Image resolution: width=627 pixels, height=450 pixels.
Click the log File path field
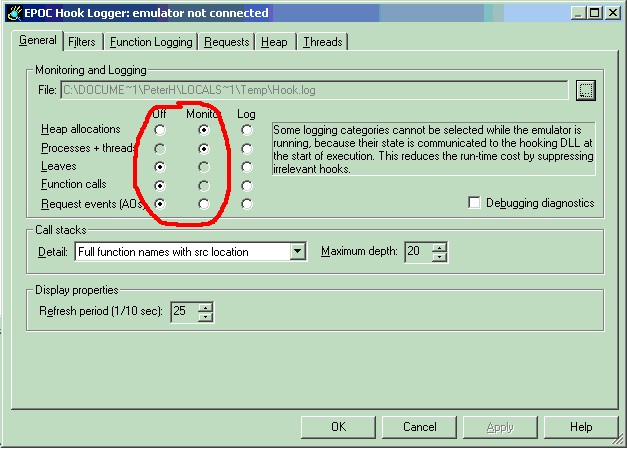pos(314,90)
